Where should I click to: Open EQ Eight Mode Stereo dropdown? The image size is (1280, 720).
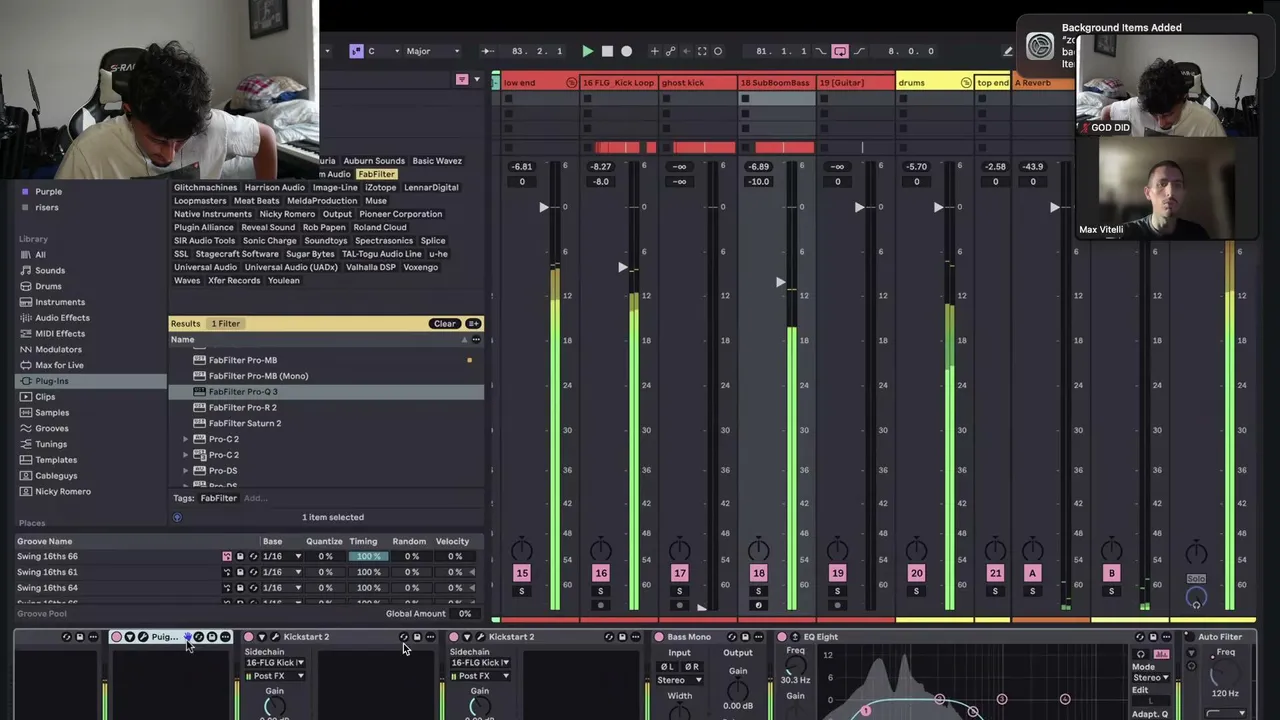pyautogui.click(x=1151, y=678)
